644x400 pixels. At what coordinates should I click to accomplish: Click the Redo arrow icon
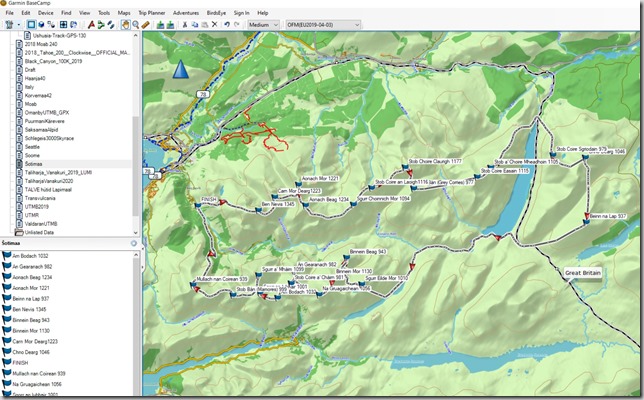pyautogui.click(x=237, y=25)
